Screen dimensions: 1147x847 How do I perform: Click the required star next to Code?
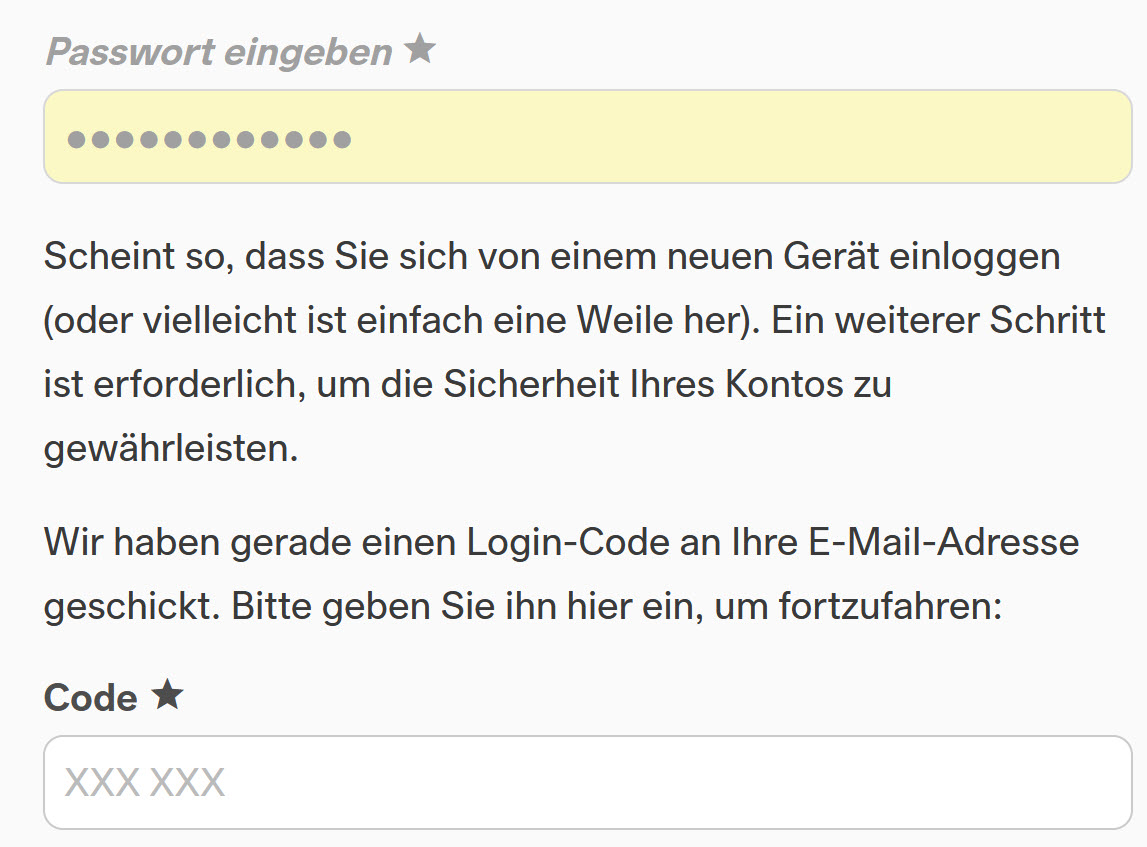tap(167, 695)
